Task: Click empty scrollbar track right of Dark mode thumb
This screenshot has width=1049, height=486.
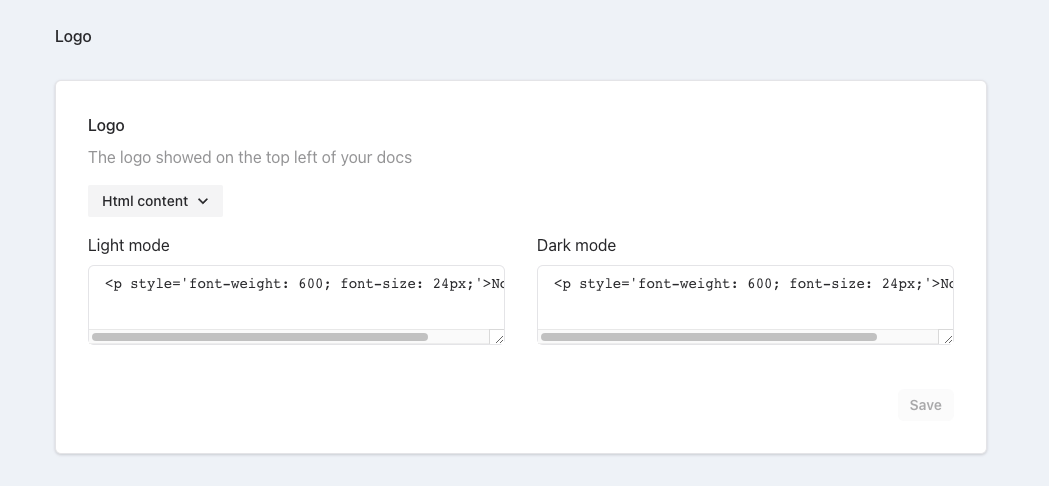Action: tap(907, 338)
